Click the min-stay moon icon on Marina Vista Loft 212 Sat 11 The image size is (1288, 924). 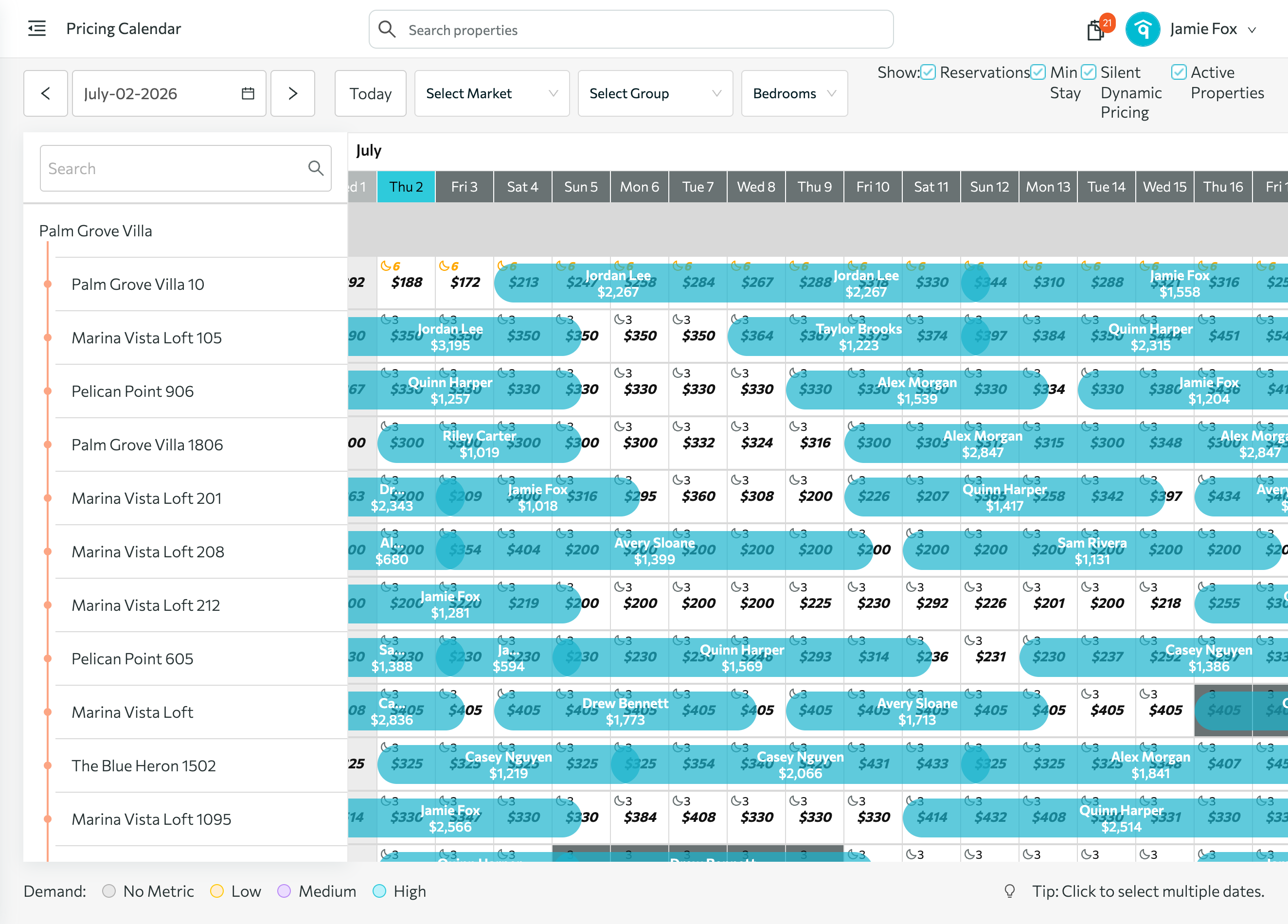(x=912, y=586)
